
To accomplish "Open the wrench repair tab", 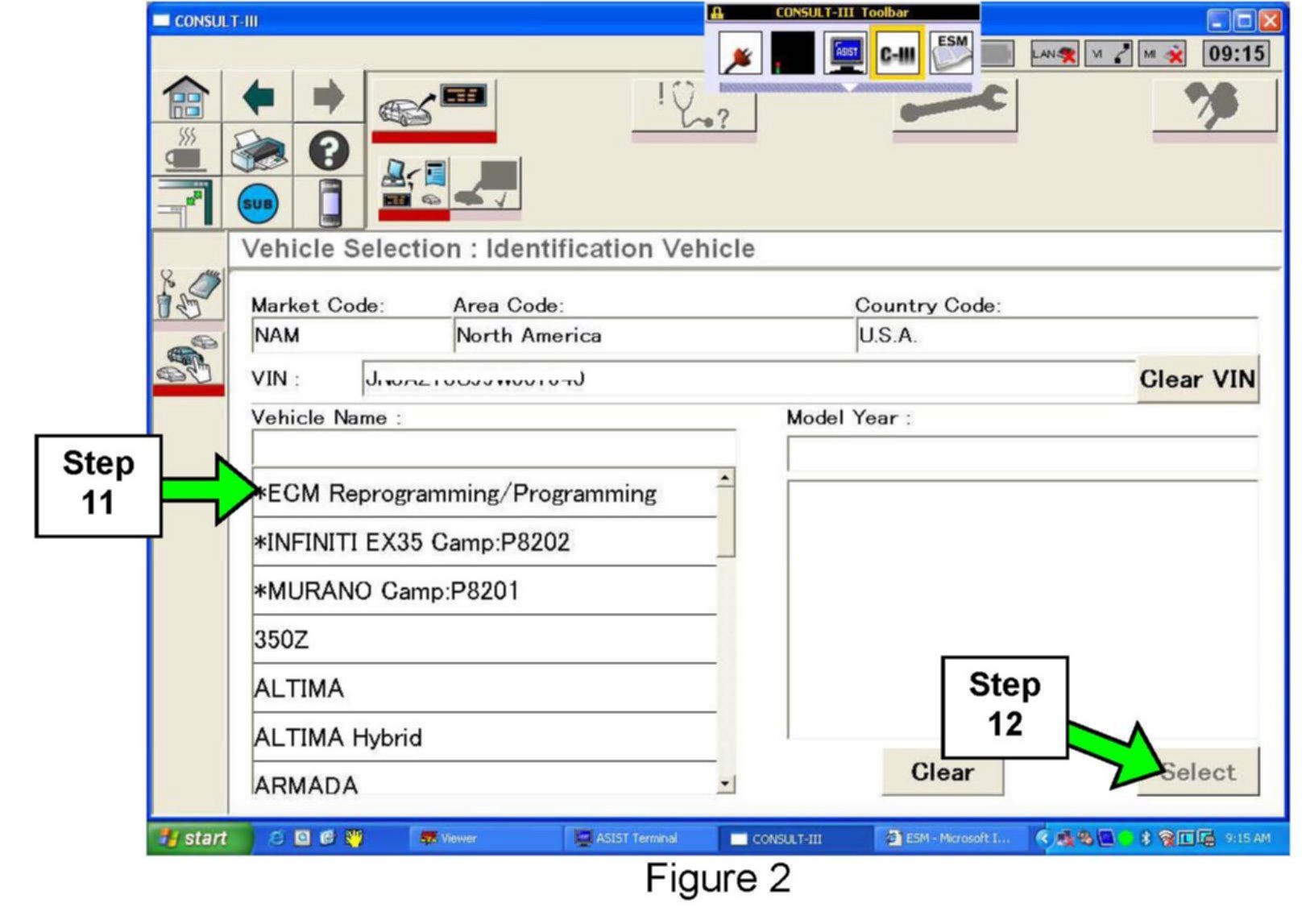I will [x=955, y=106].
